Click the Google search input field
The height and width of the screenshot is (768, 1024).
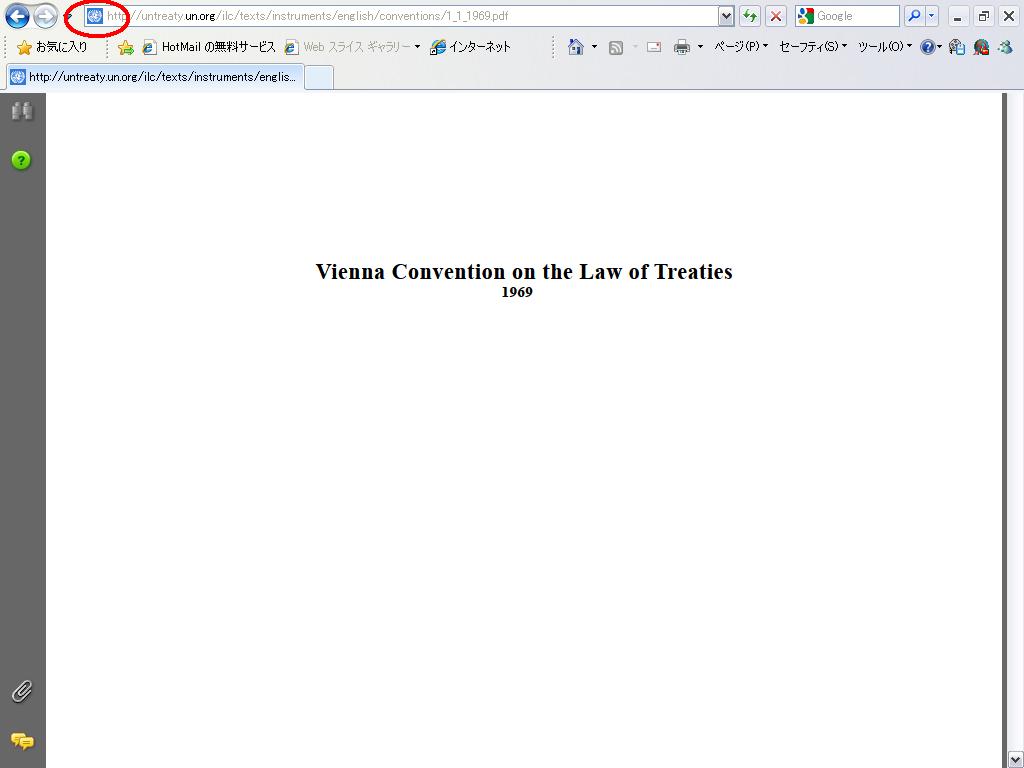(x=856, y=16)
